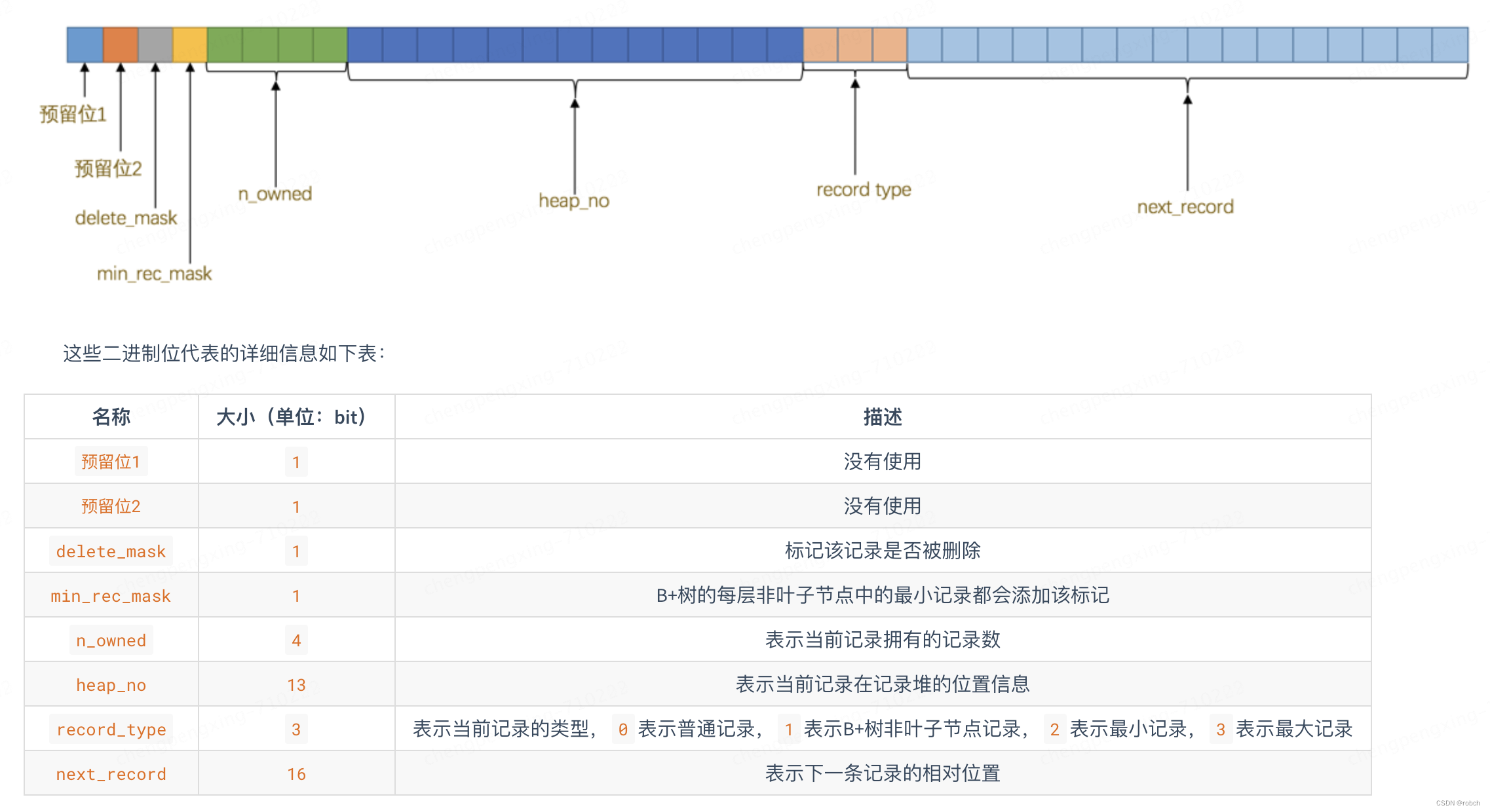Click the 'record type' diagram label
Image resolution: width=1490 pixels, height=812 pixels.
(x=864, y=189)
